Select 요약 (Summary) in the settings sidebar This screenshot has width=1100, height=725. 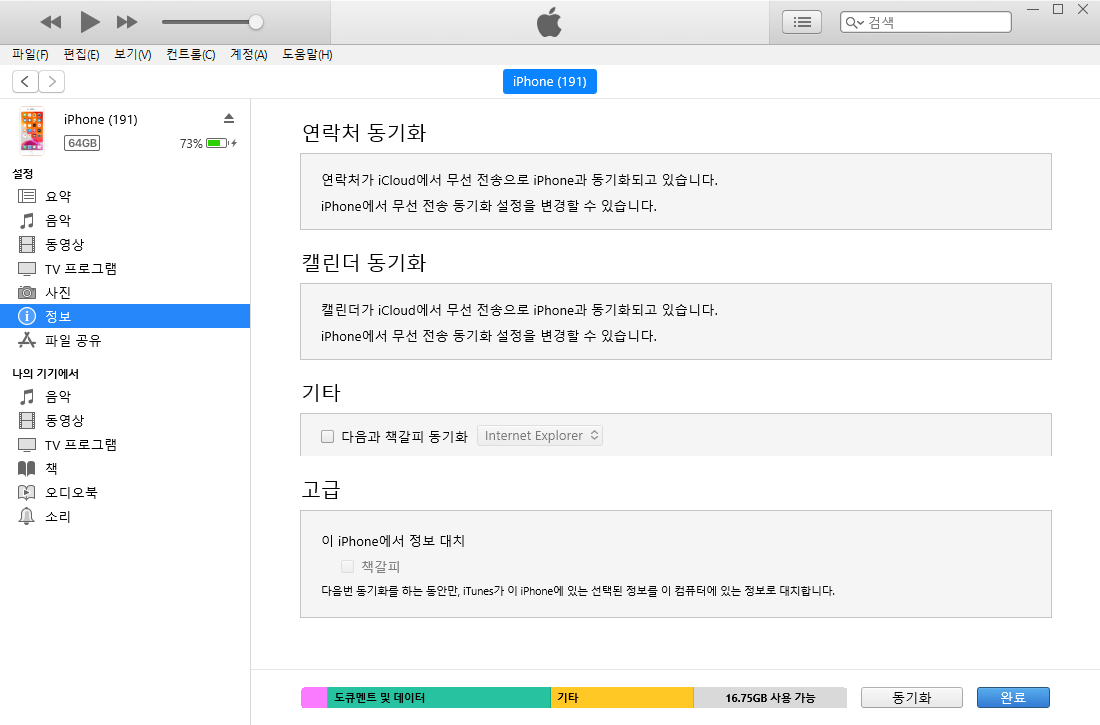click(x=58, y=197)
